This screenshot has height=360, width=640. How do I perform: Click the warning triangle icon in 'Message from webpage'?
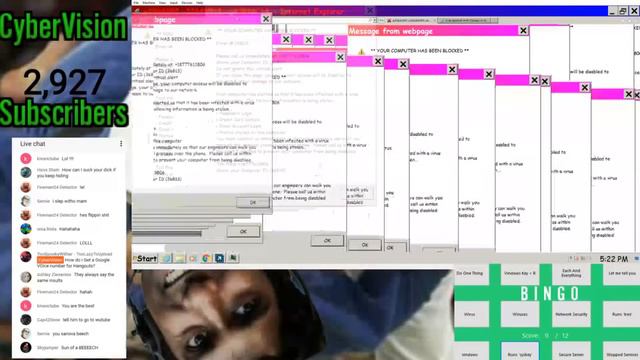[361, 51]
